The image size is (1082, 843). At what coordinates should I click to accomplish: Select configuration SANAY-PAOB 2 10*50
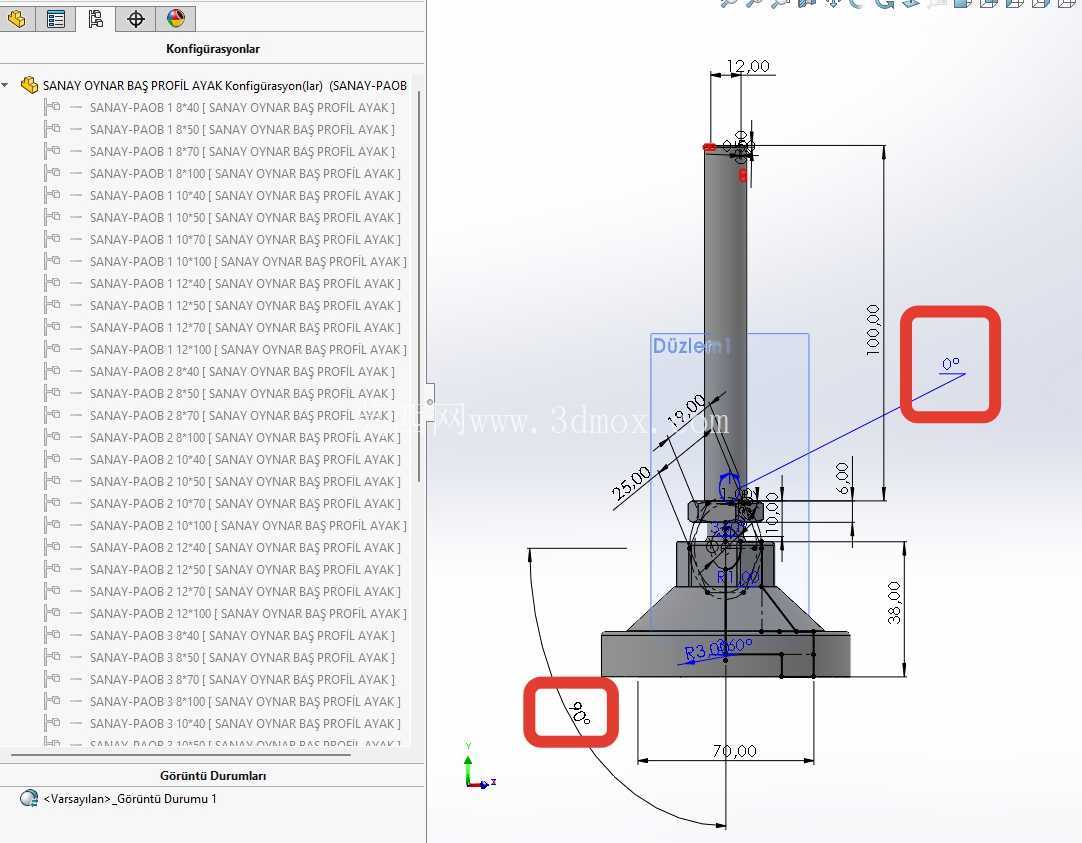[x=245, y=482]
